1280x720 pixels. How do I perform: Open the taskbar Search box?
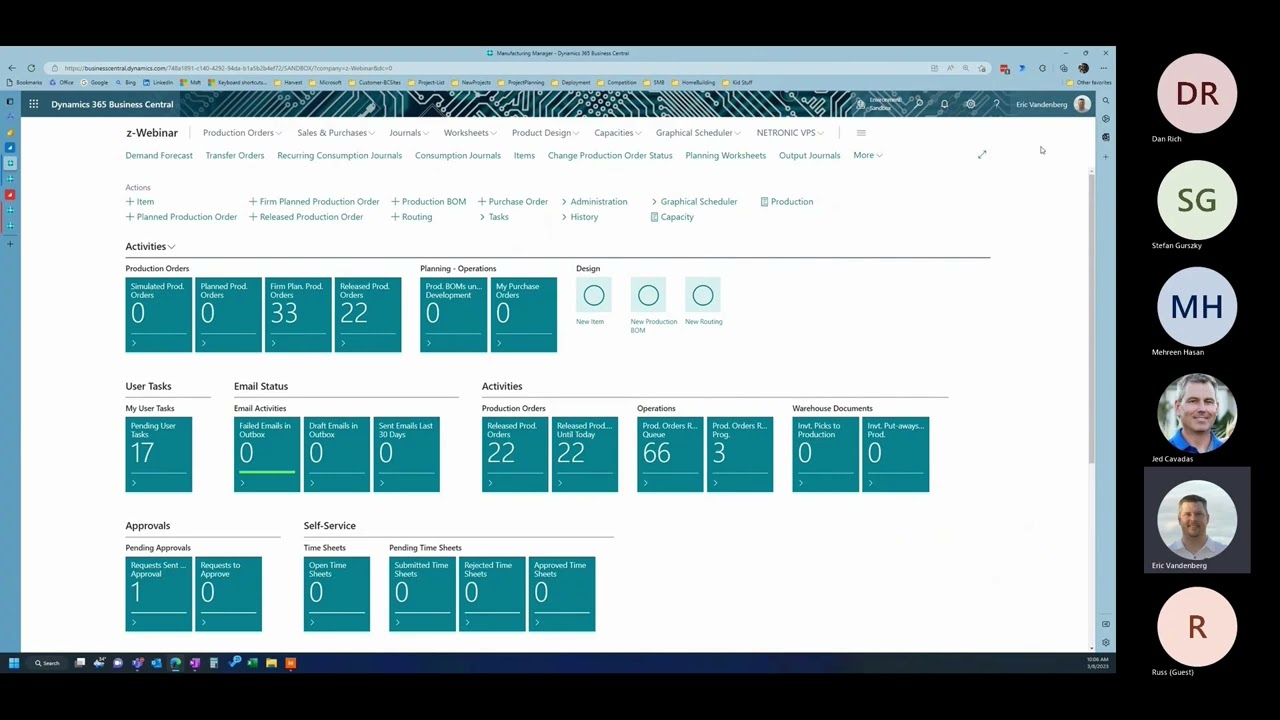click(48, 662)
